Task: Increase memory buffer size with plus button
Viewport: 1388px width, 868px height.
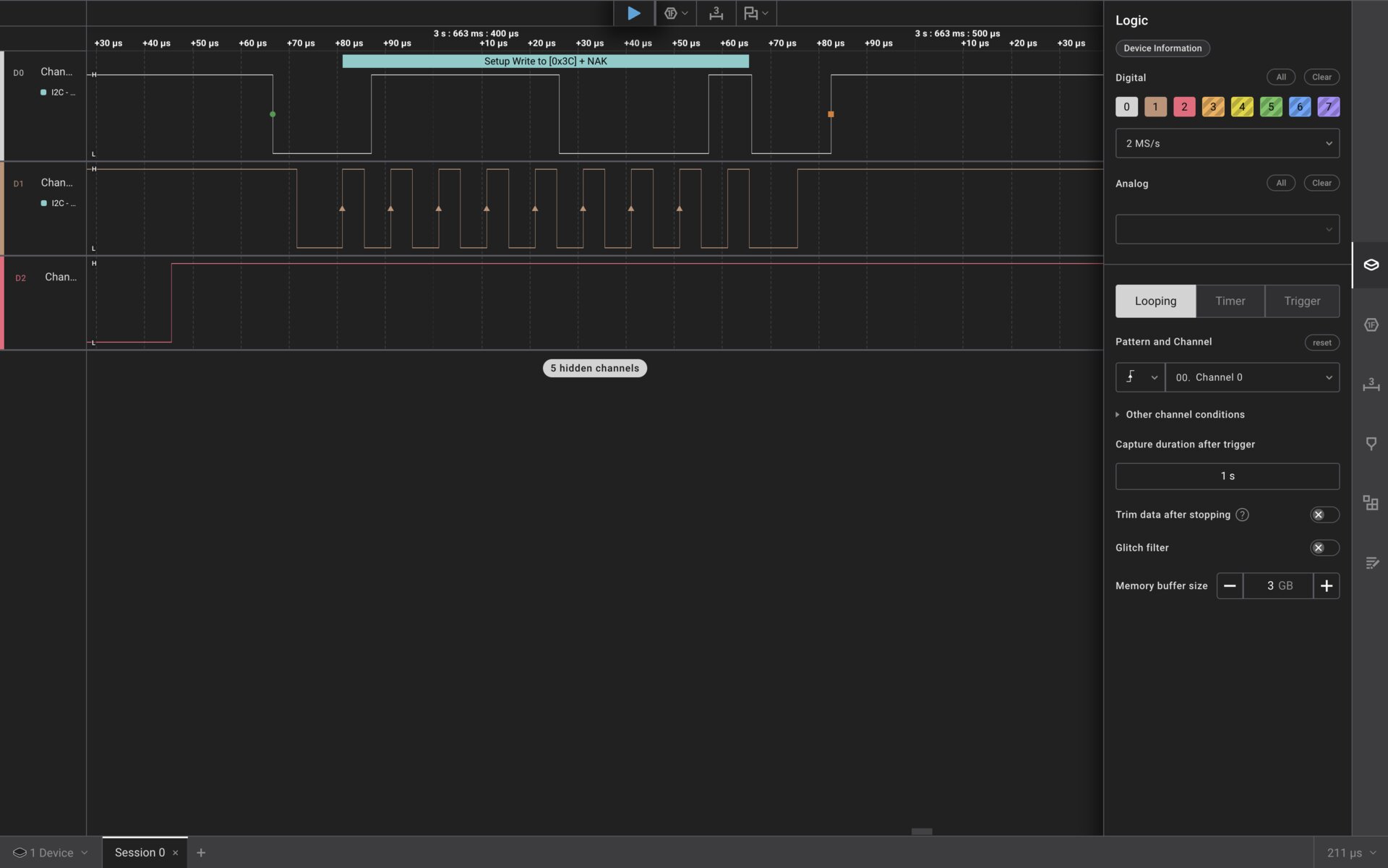Action: pos(1327,585)
